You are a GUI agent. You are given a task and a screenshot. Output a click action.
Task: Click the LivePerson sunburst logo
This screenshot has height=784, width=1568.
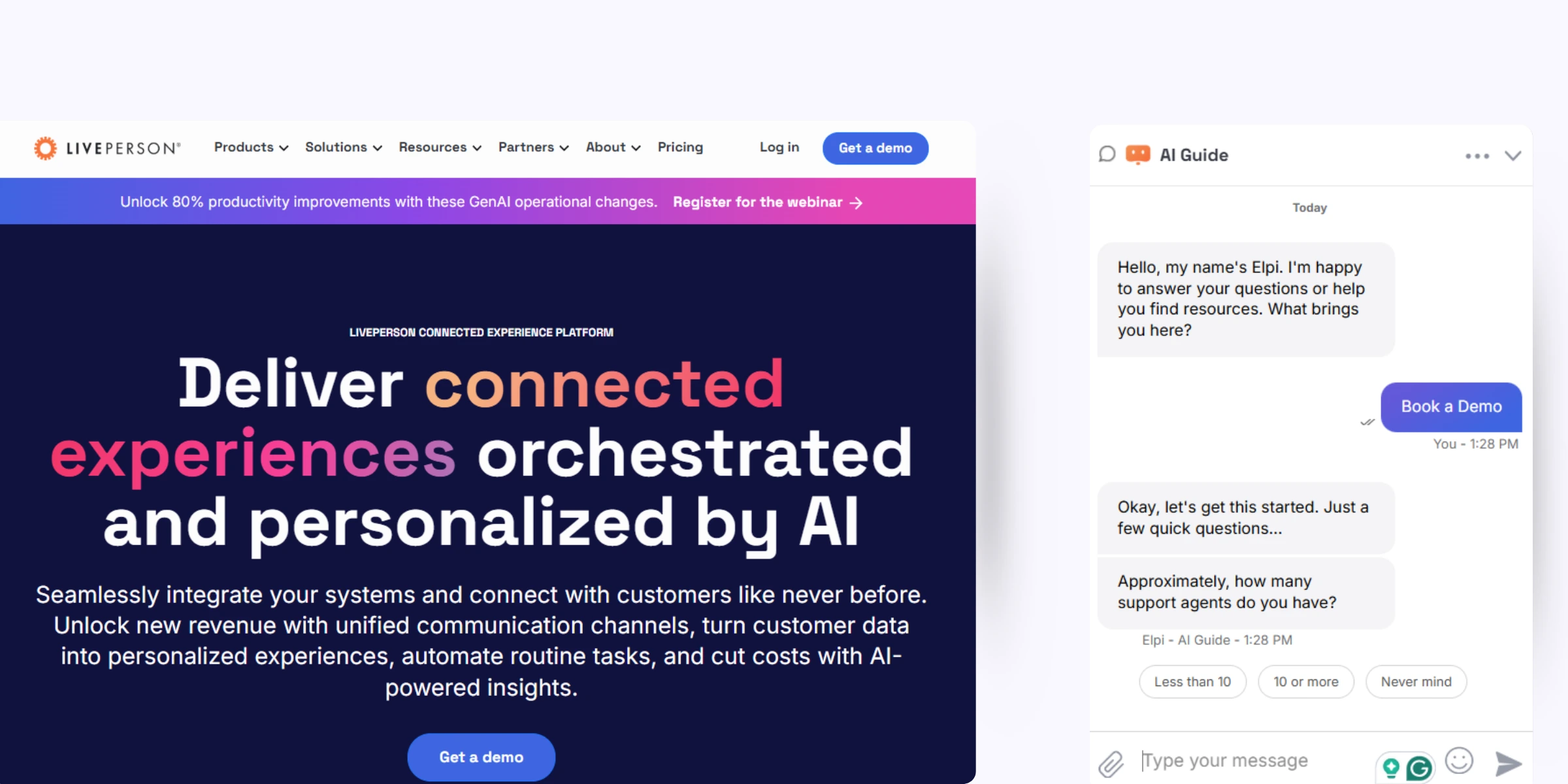[x=46, y=147]
